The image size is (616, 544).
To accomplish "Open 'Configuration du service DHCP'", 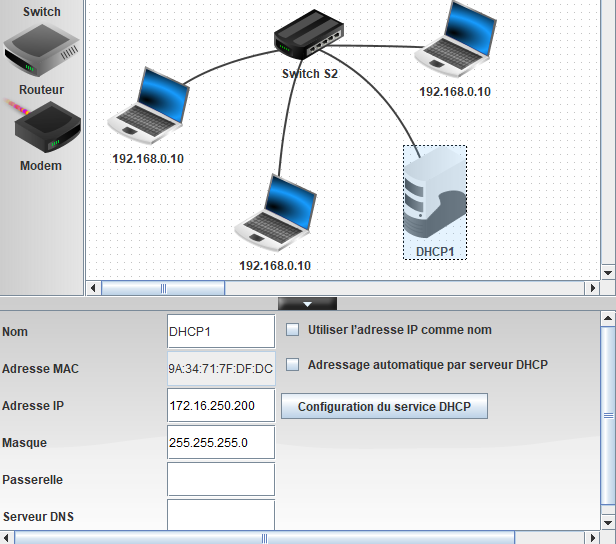I will [384, 407].
